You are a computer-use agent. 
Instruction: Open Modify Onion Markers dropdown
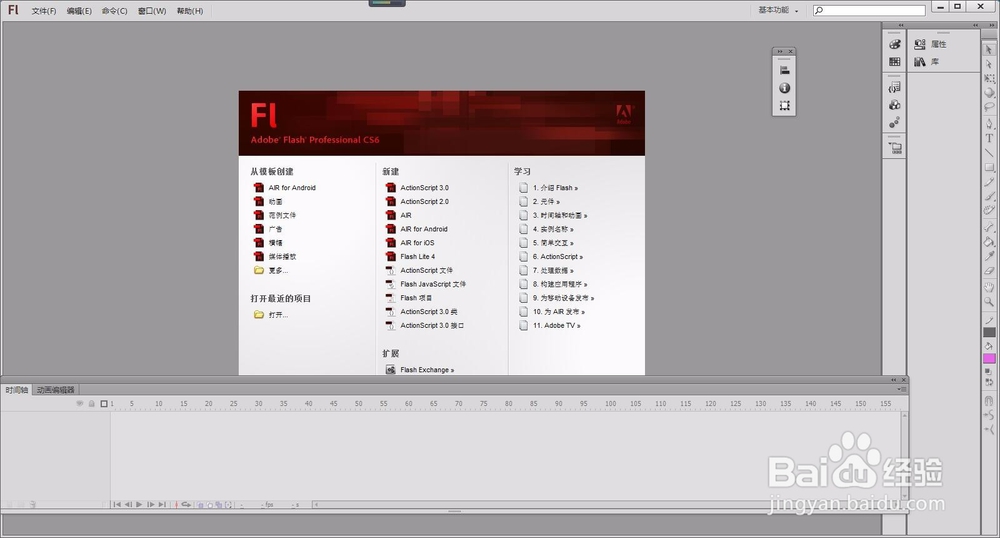click(228, 505)
